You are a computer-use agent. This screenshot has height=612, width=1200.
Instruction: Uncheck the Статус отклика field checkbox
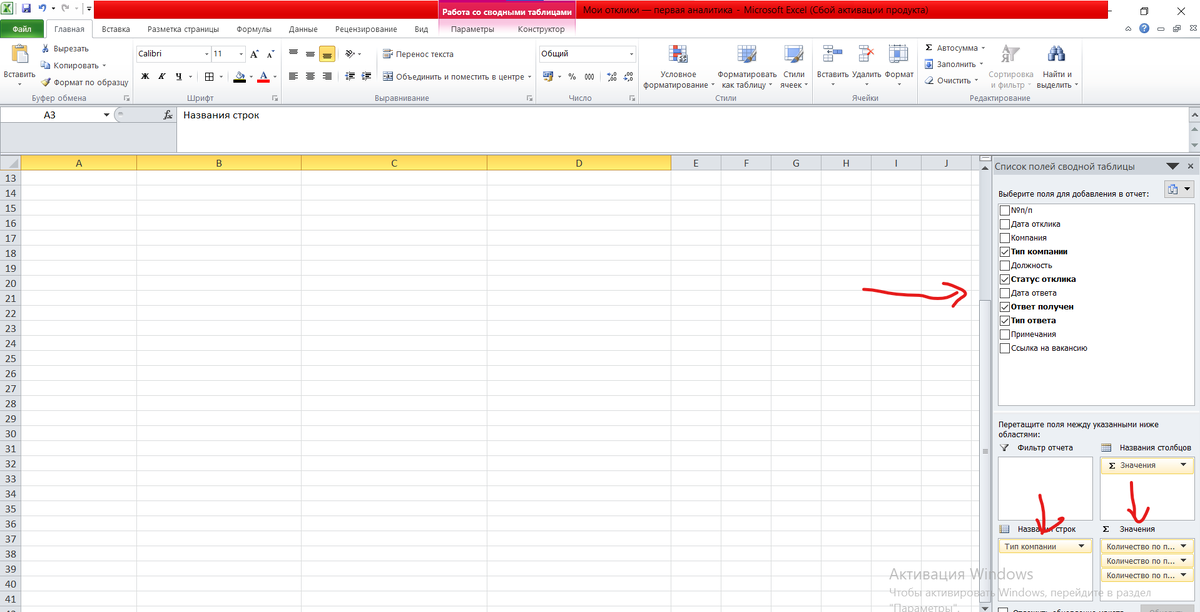pos(1005,279)
